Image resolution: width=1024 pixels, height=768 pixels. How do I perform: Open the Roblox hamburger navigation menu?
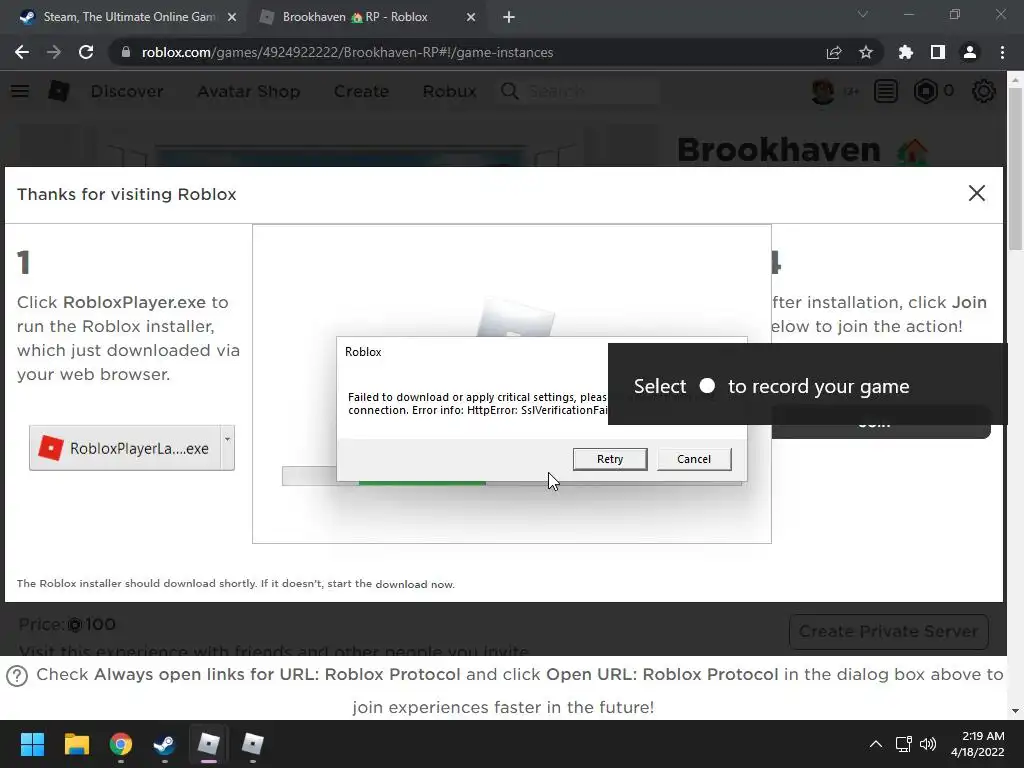(x=20, y=91)
